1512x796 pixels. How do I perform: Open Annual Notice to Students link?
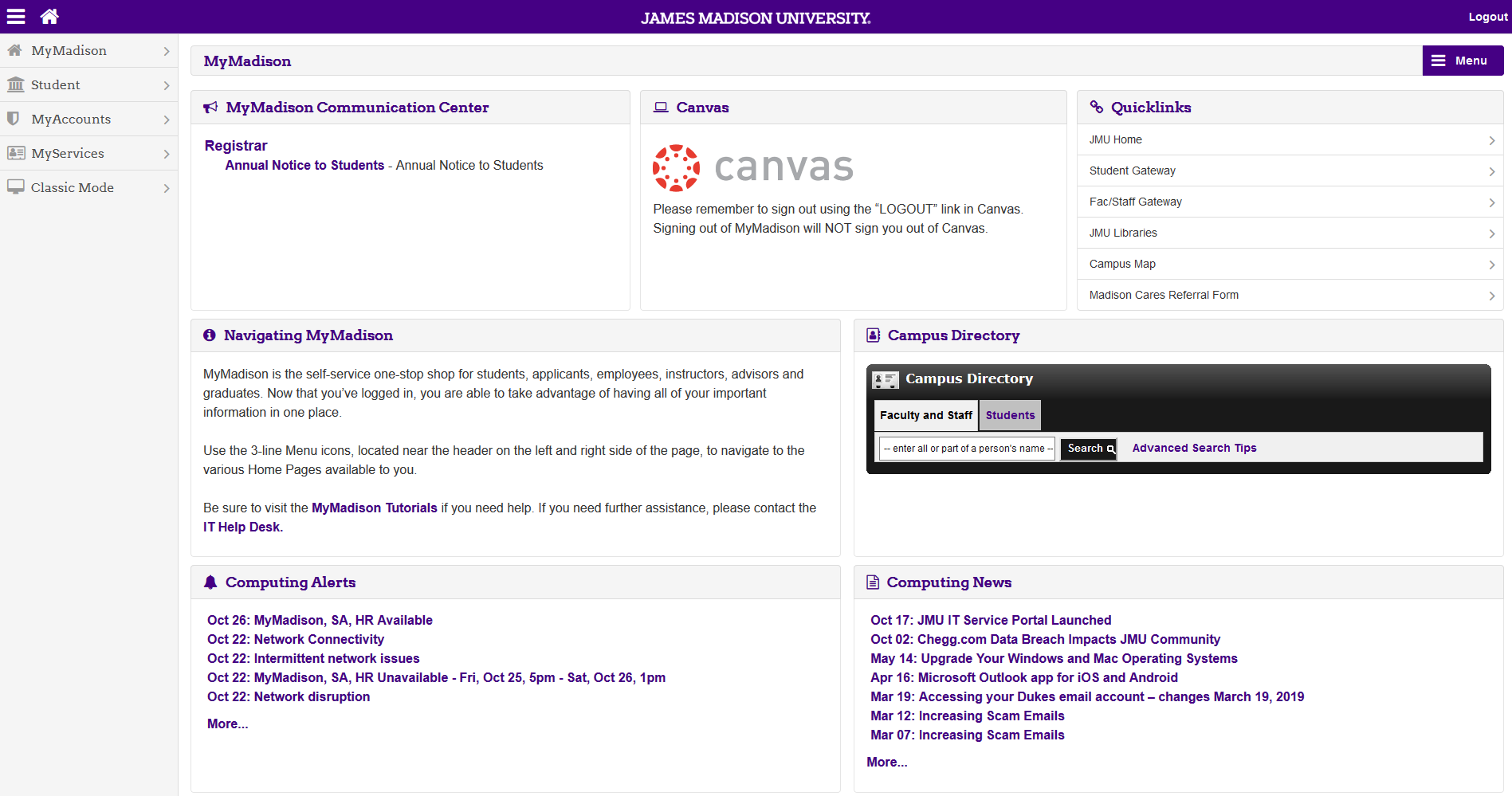point(304,165)
